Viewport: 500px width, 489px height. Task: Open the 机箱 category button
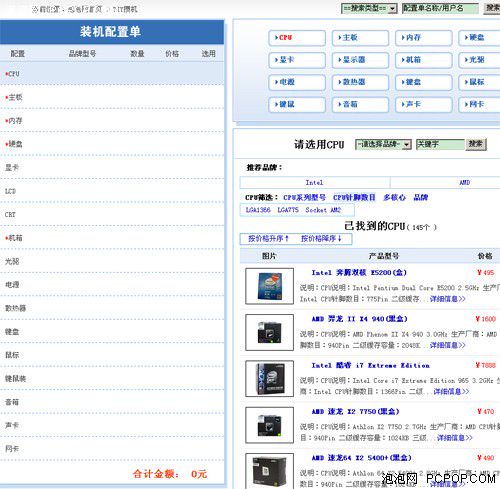(x=424, y=60)
